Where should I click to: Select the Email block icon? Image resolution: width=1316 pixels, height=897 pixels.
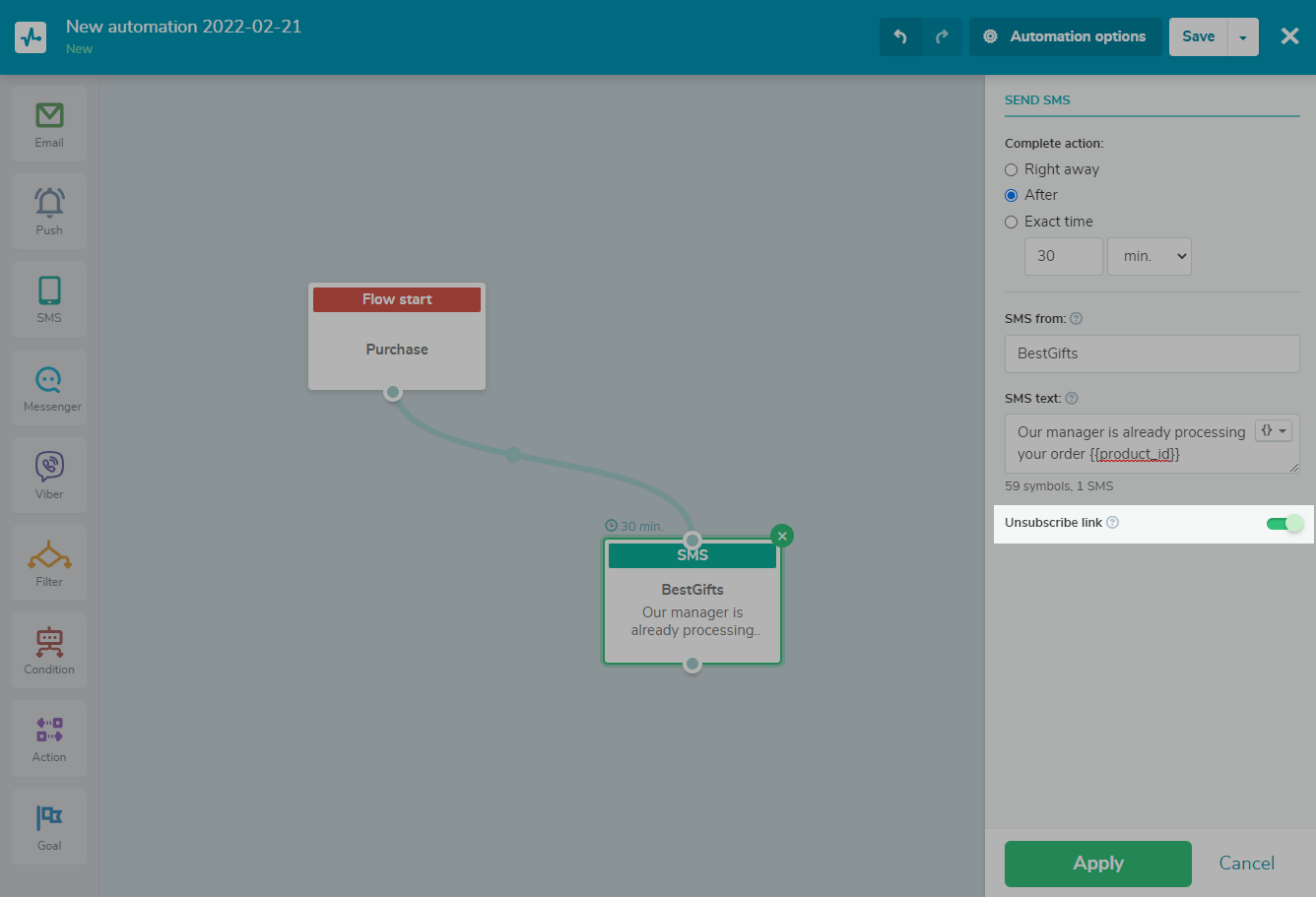point(49,123)
